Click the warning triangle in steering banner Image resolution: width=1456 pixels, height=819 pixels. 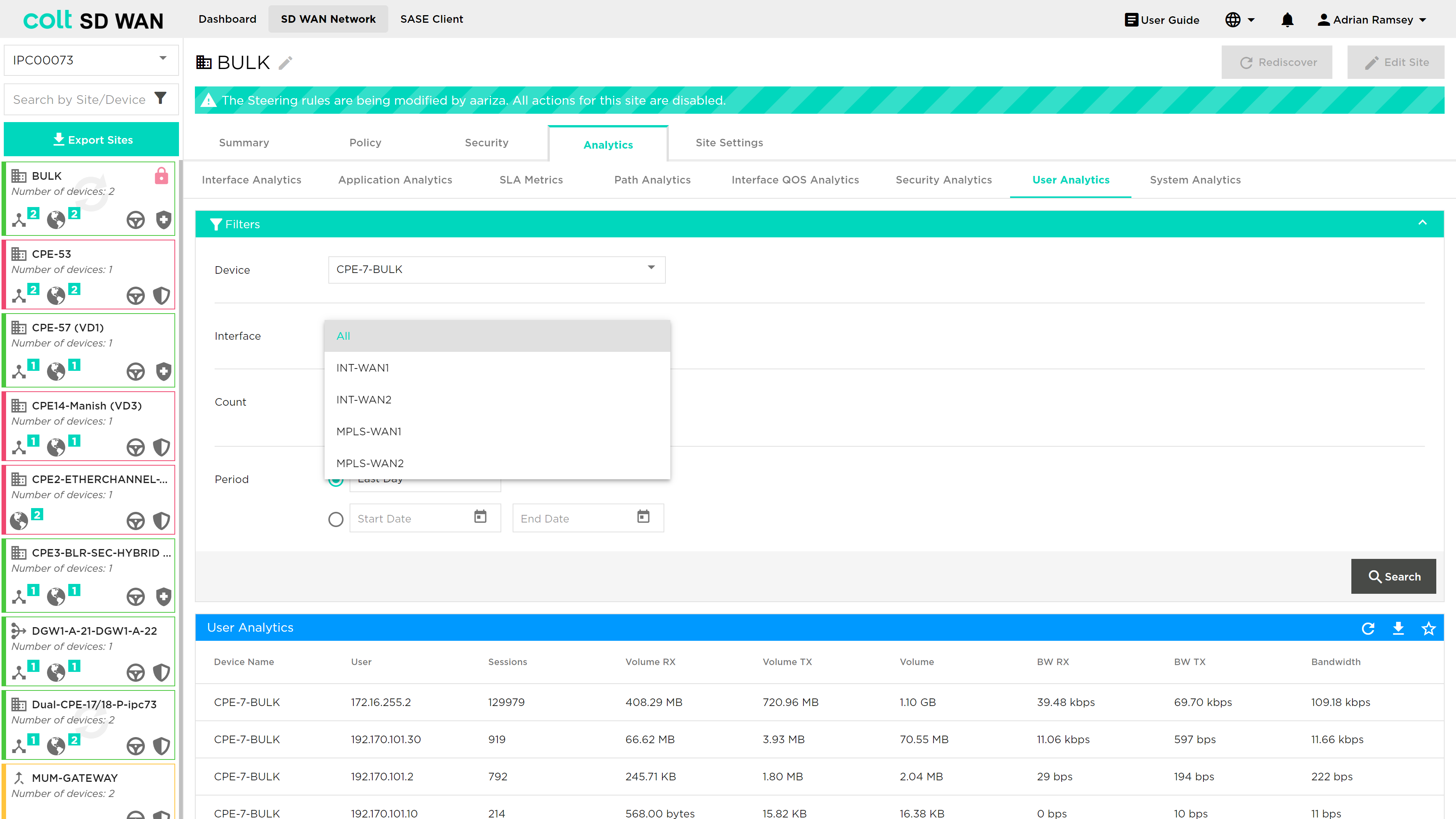pyautogui.click(x=209, y=100)
